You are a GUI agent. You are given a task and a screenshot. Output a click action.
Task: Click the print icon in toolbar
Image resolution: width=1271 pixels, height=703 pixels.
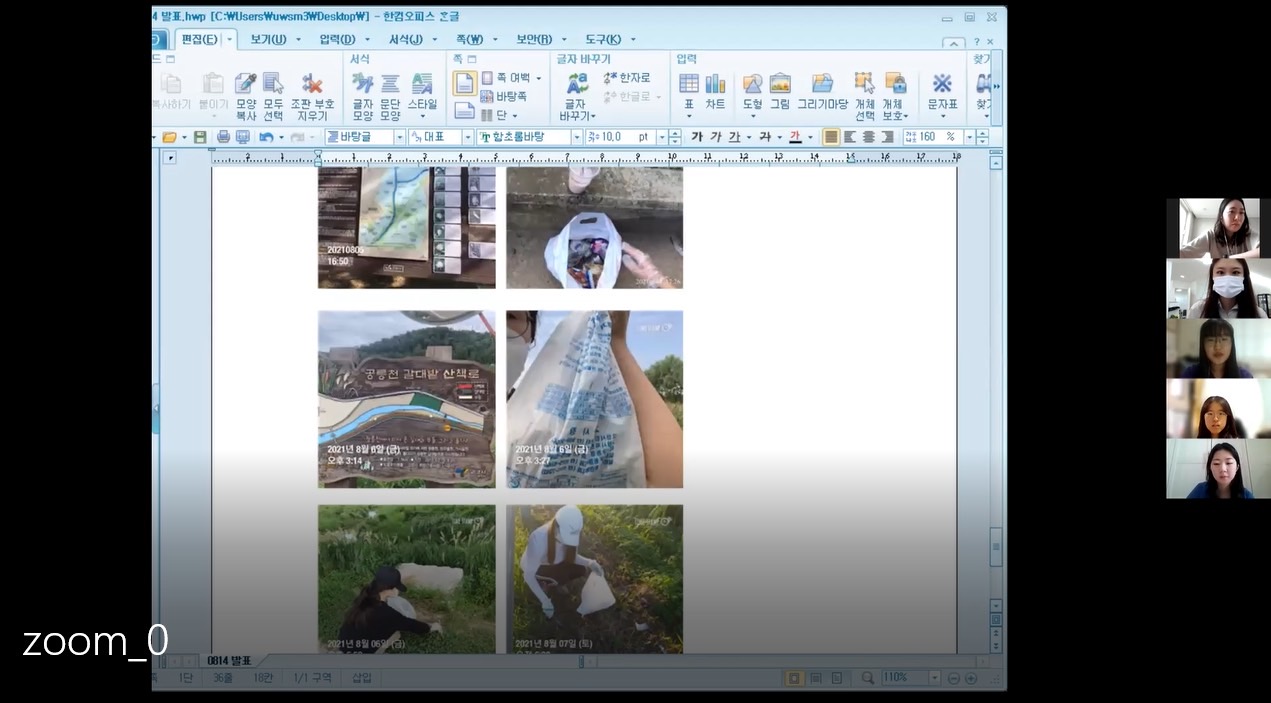coord(223,137)
